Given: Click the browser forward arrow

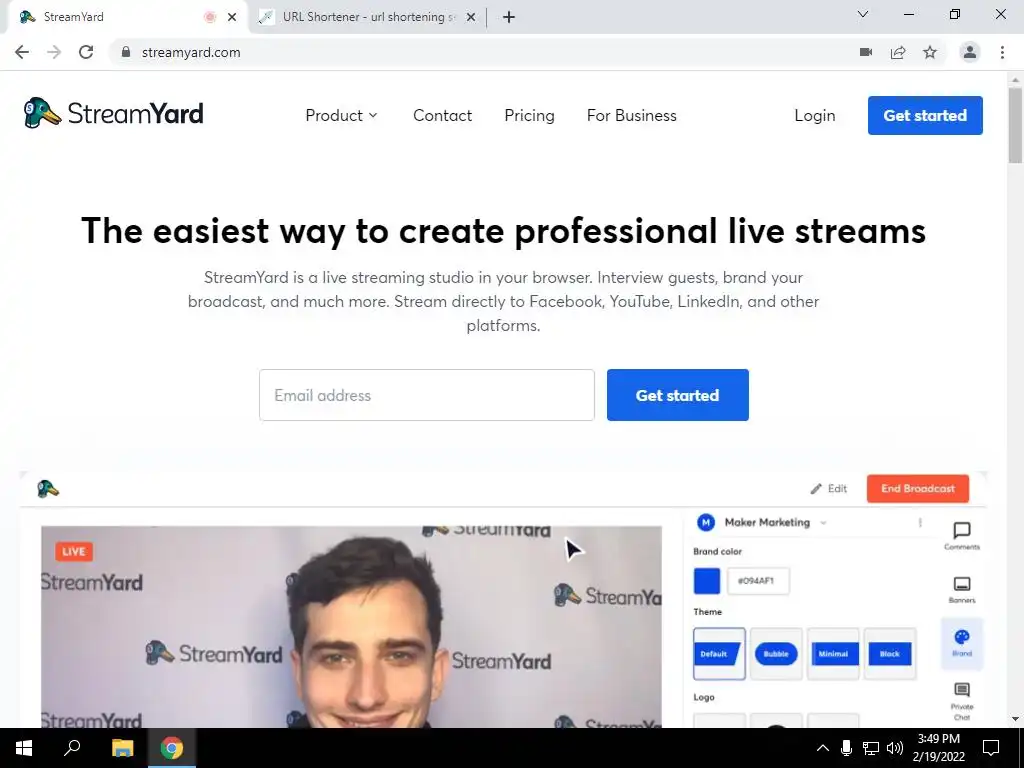Looking at the screenshot, I should click(54, 52).
